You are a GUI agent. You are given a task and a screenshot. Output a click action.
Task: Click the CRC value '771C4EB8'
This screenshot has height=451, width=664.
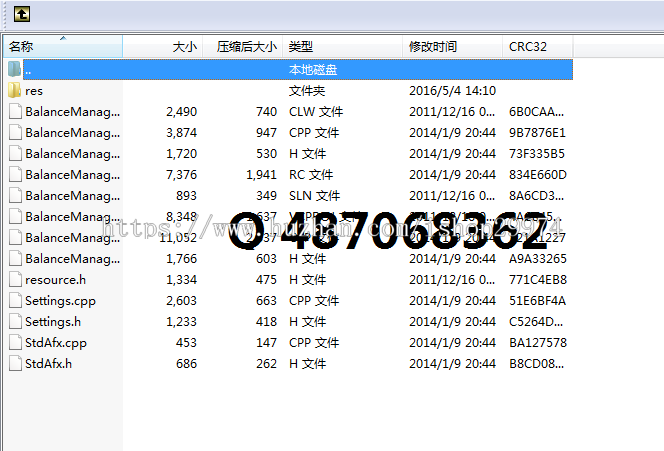[538, 279]
